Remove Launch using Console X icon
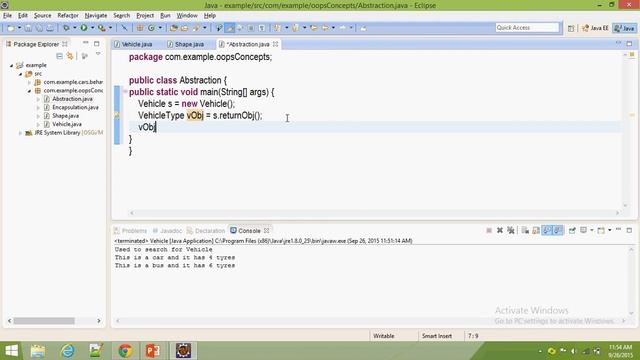 500,231
